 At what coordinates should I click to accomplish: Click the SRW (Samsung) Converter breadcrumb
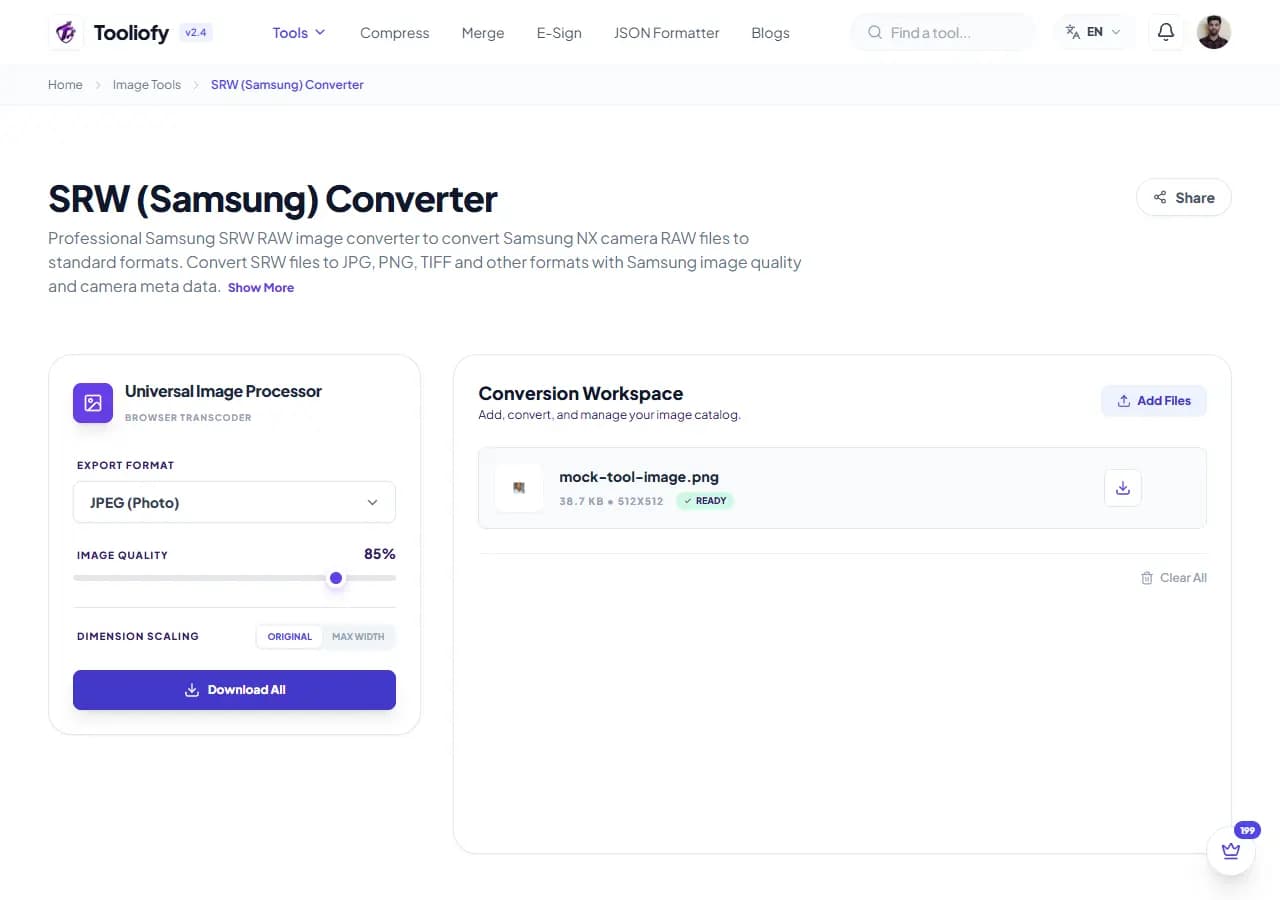click(287, 85)
